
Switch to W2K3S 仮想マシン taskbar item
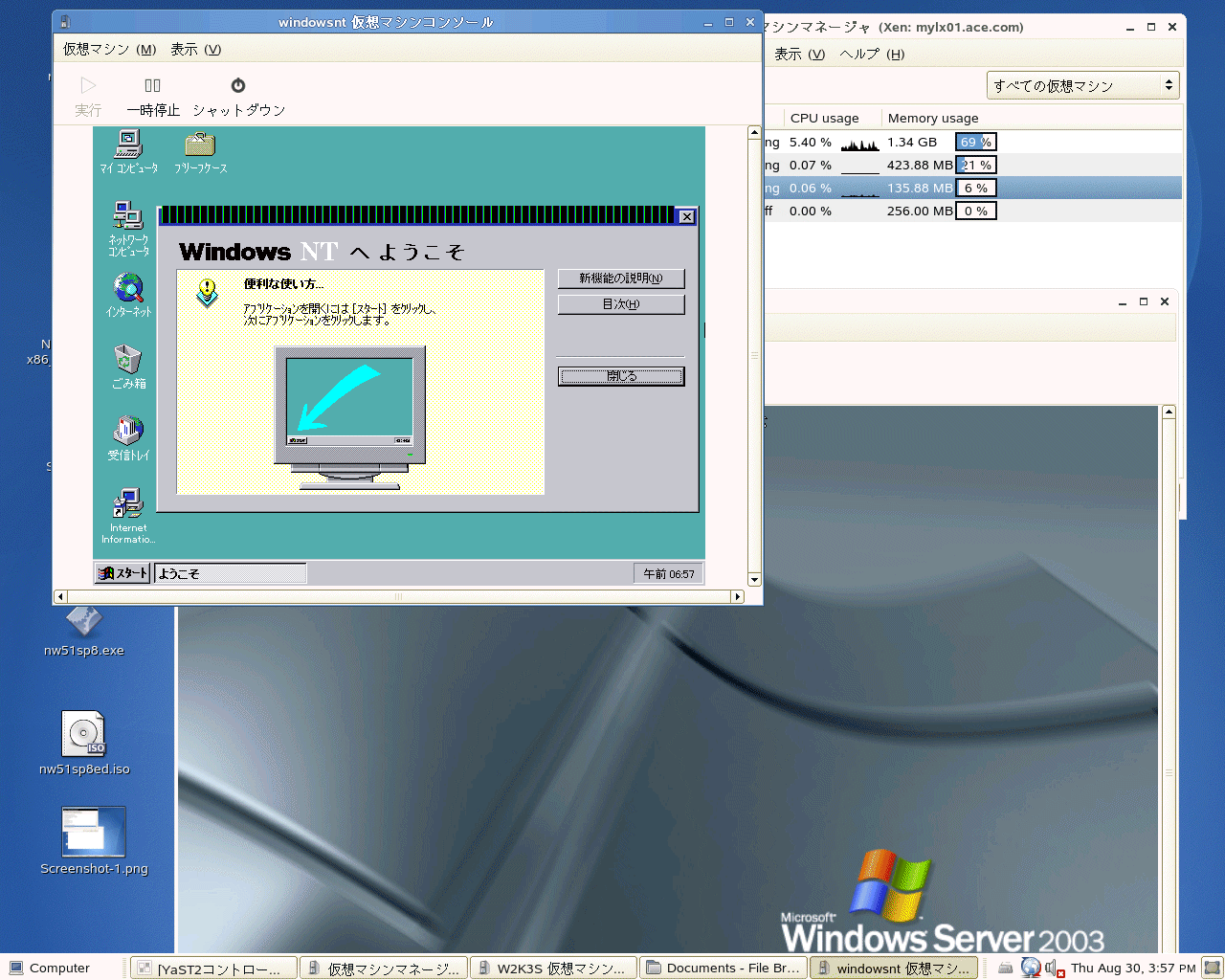click(x=553, y=968)
